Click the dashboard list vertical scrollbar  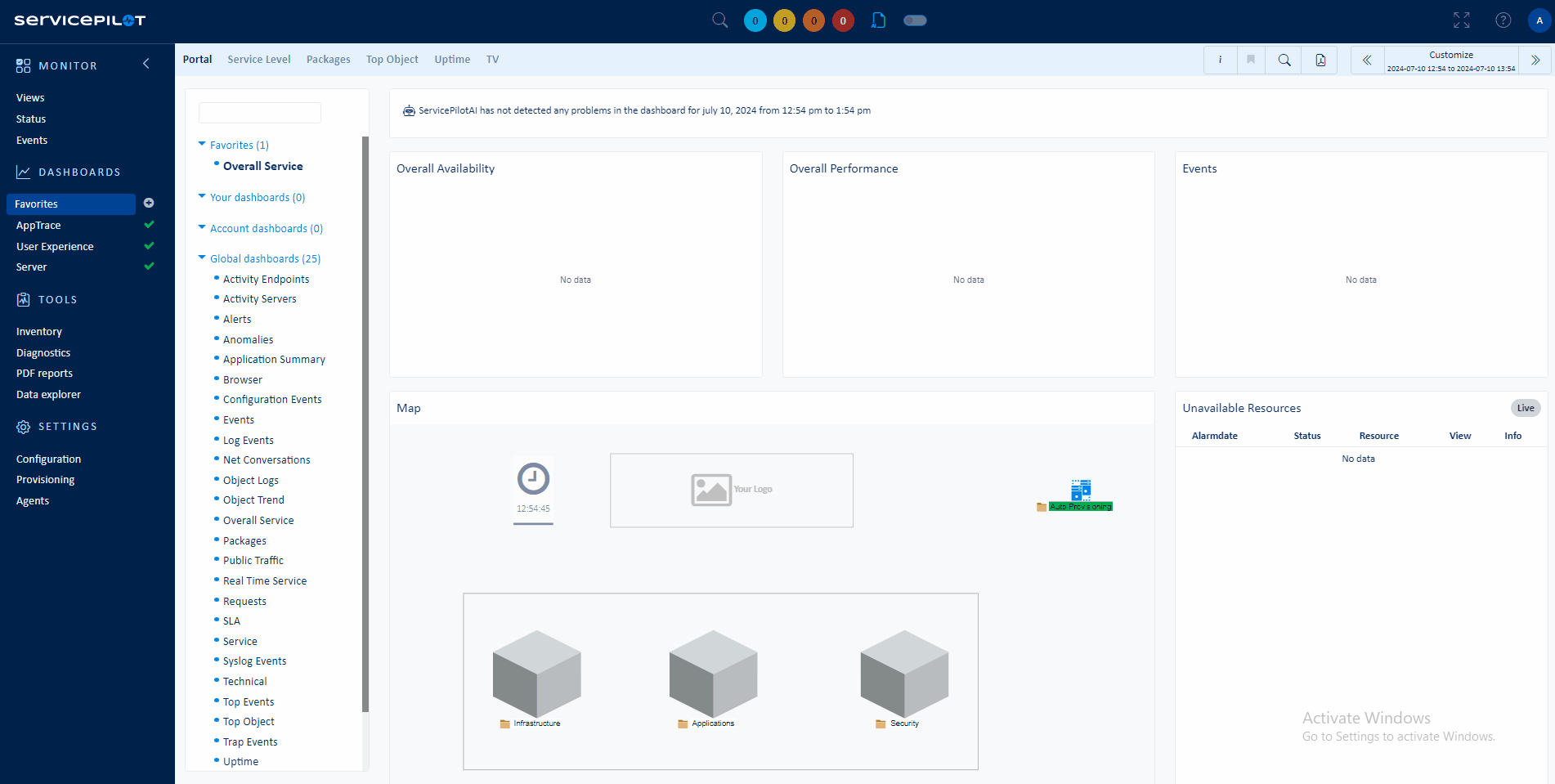point(365,423)
